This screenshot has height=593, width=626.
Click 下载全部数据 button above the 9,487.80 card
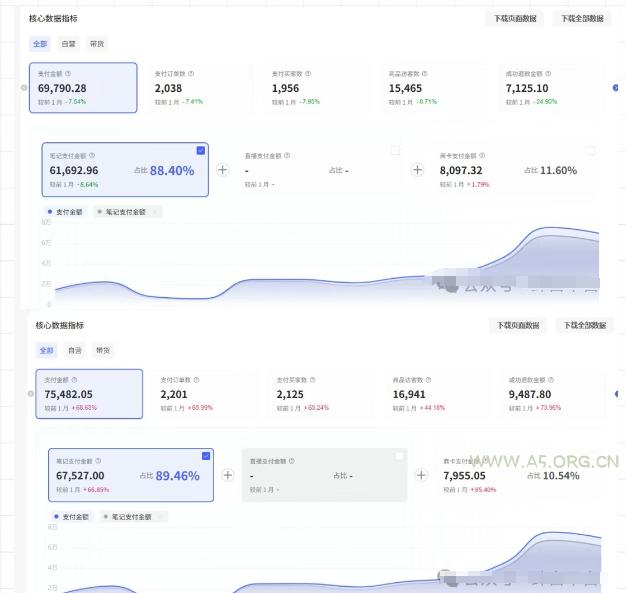coord(584,325)
